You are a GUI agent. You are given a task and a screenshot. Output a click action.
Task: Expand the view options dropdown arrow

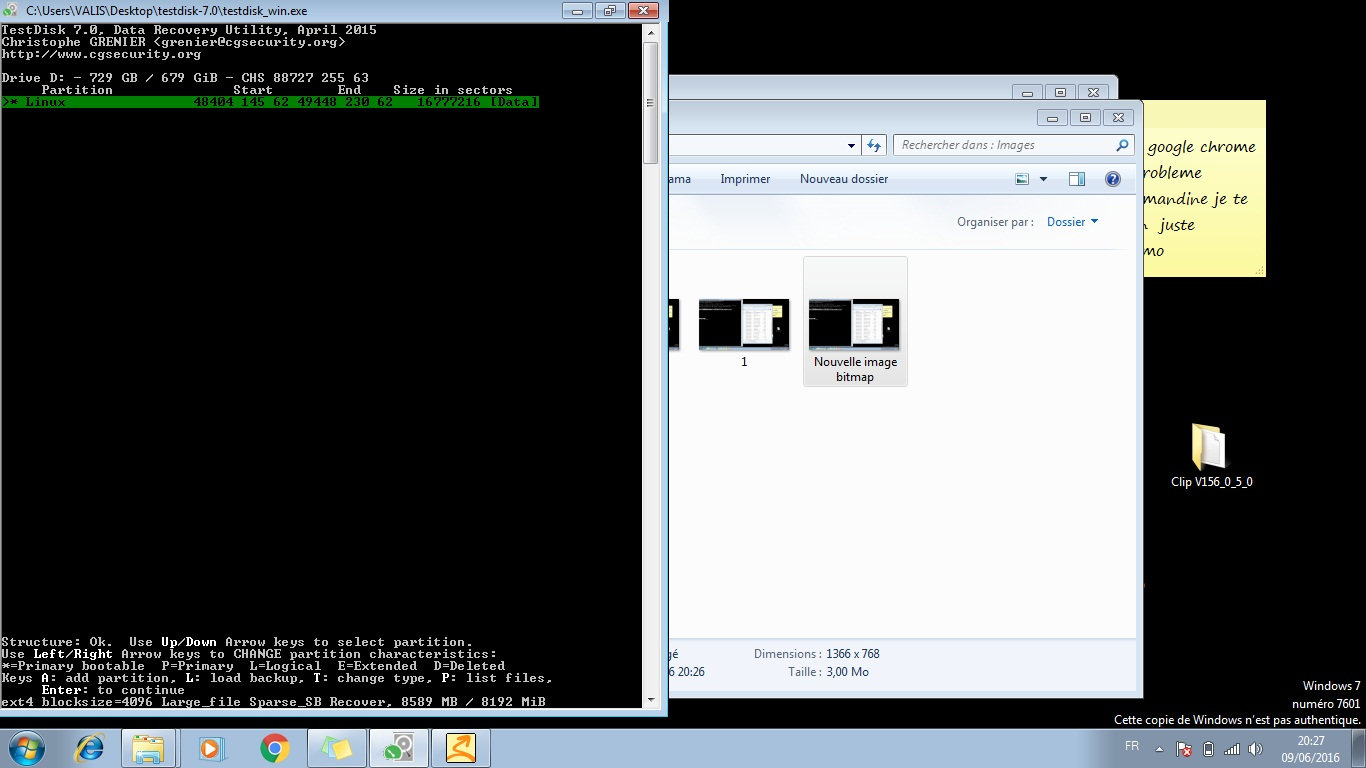tap(1043, 179)
